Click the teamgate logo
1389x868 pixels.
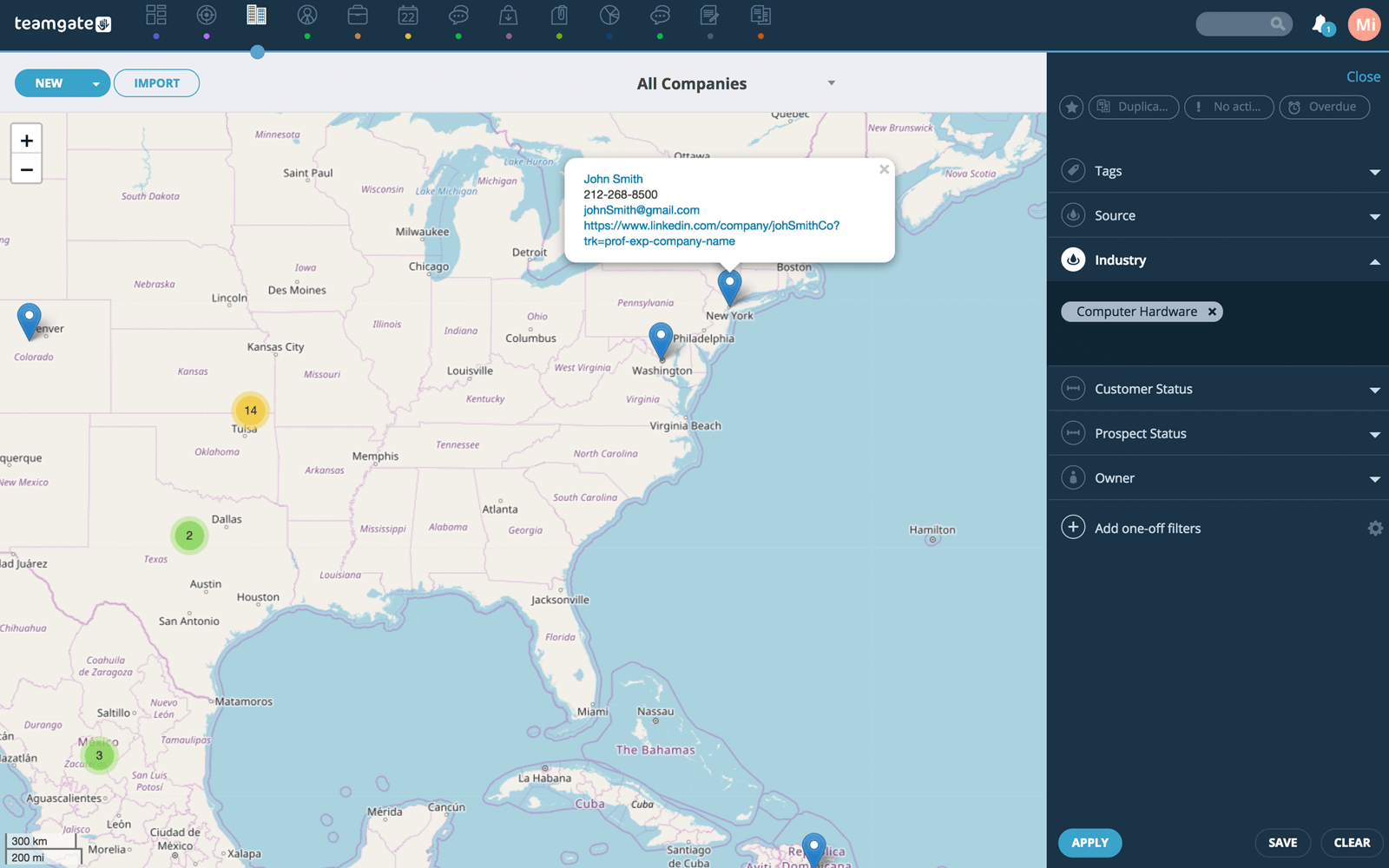click(63, 23)
